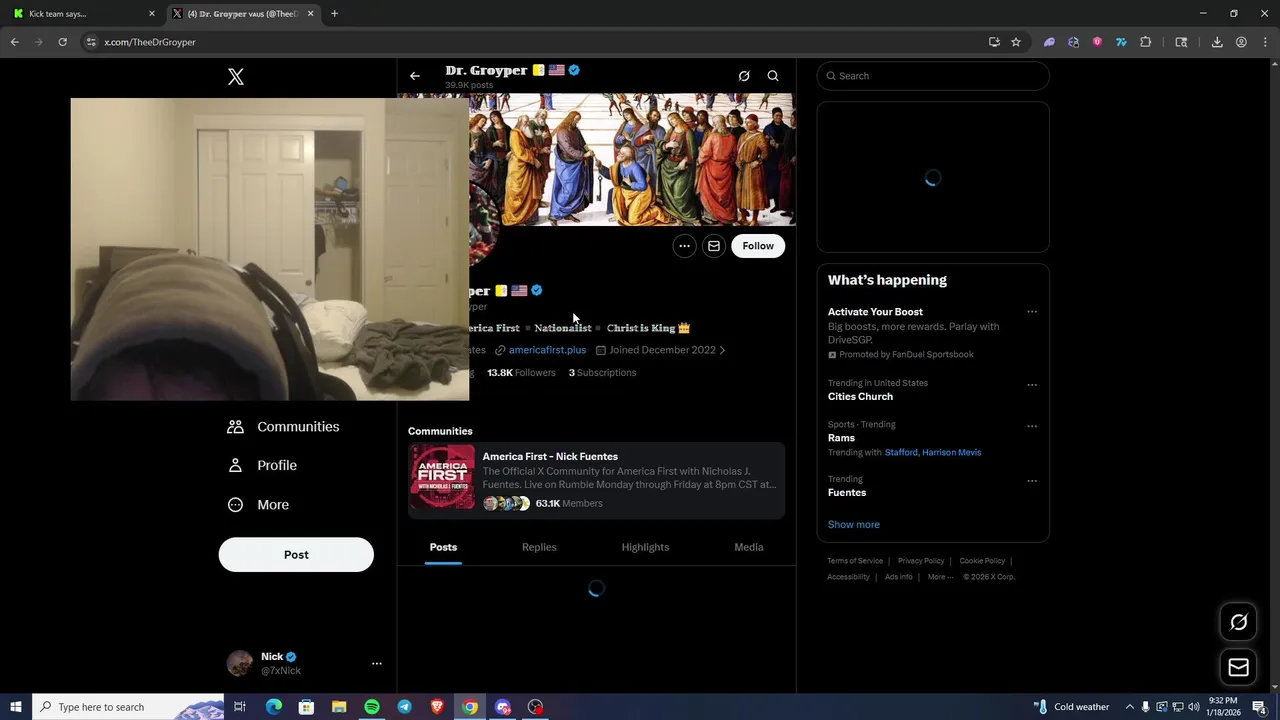Click Show more under What's happening
Screen dimensions: 1280x720
click(x=854, y=525)
